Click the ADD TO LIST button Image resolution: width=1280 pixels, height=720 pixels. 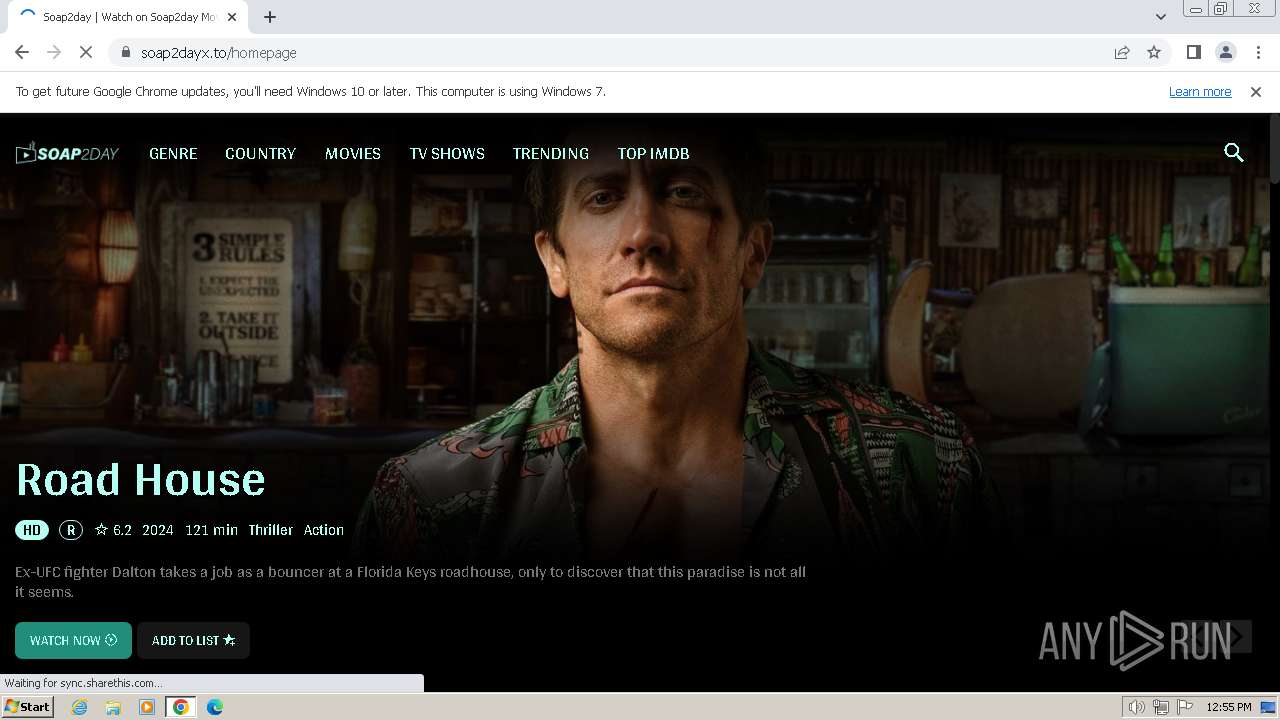coord(193,640)
